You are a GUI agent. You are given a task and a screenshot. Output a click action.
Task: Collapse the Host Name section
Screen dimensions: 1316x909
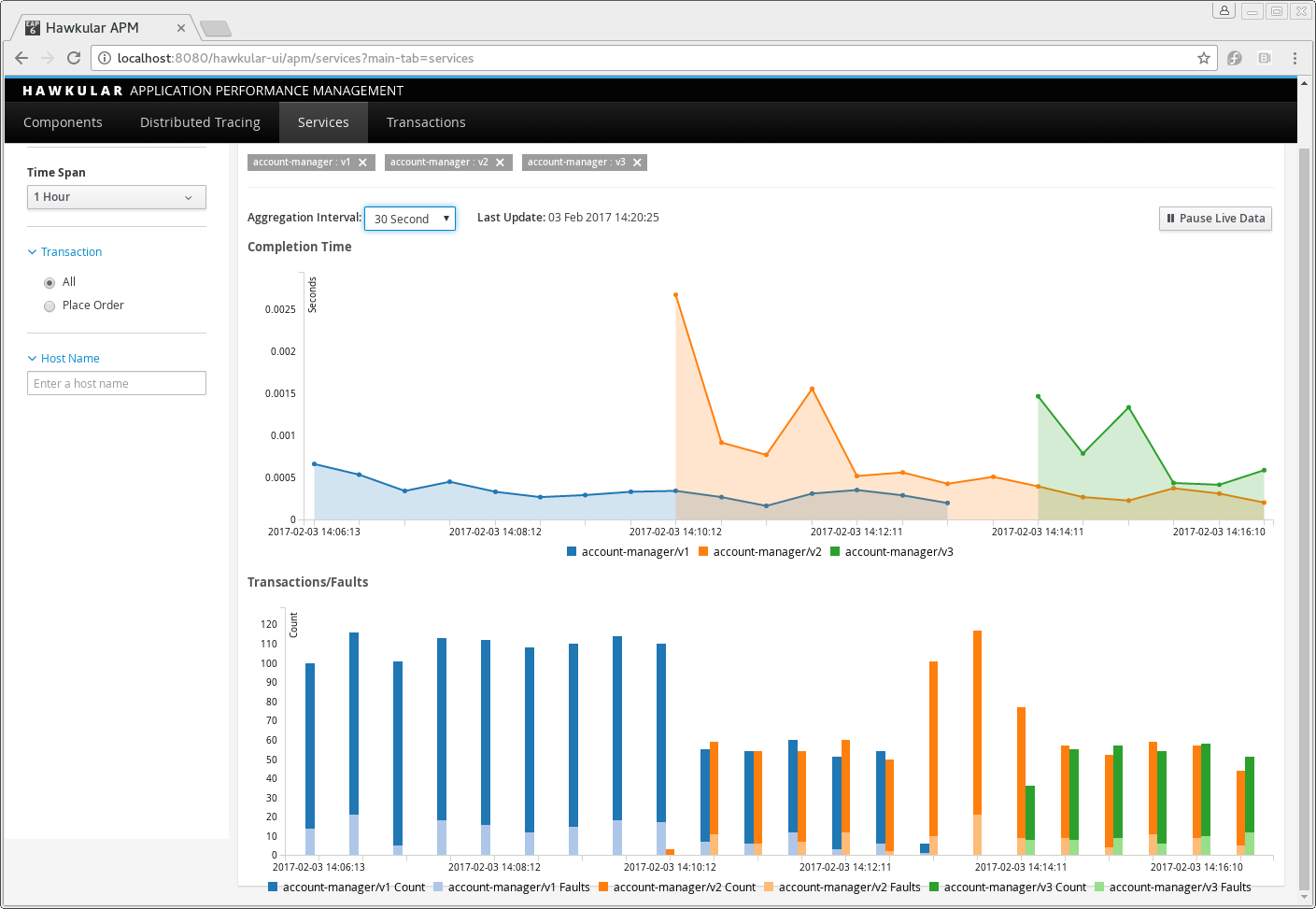(64, 359)
